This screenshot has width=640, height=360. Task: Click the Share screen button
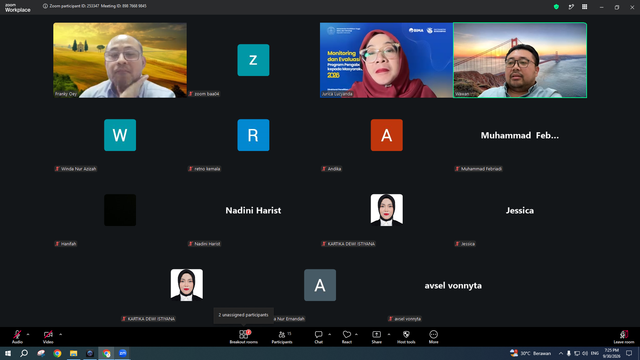(376, 336)
